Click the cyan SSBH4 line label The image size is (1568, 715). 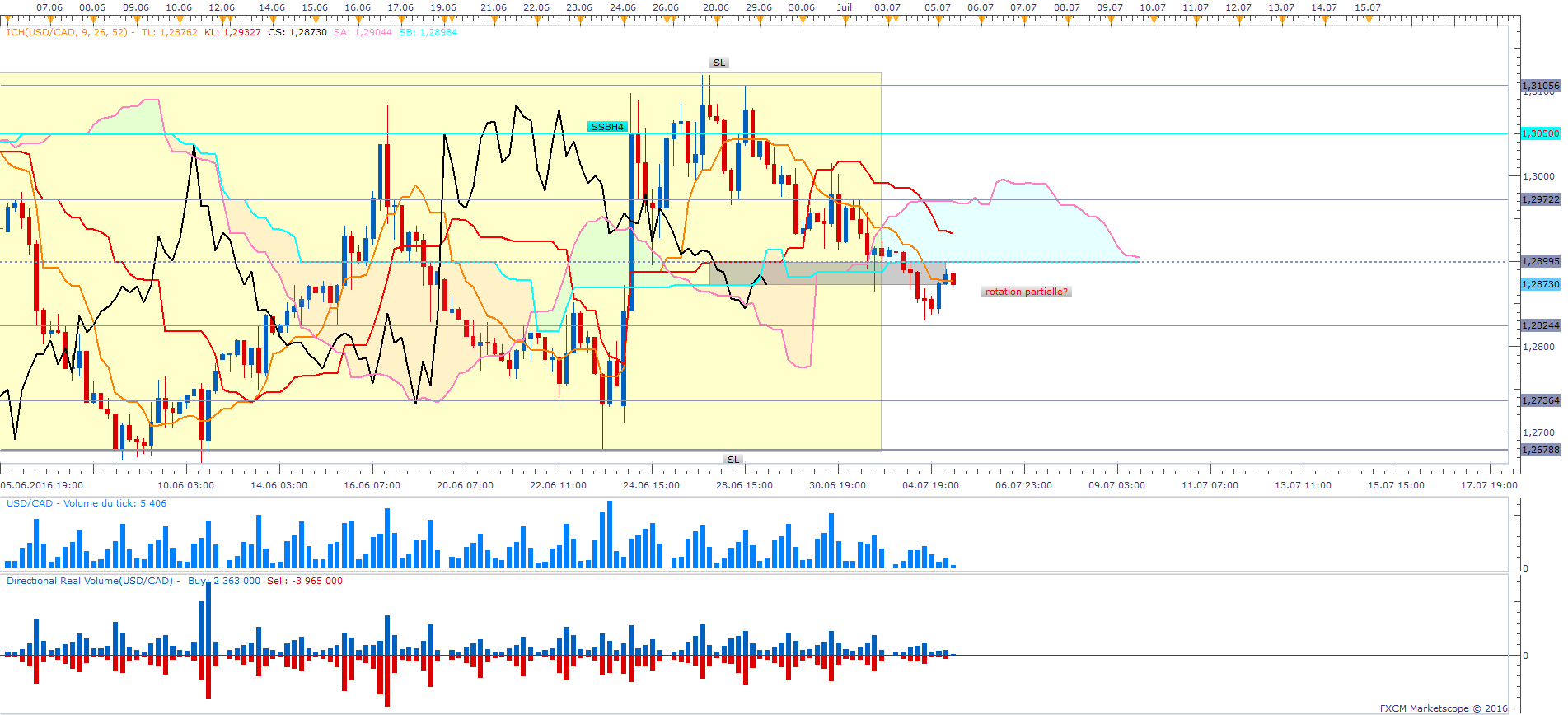click(x=608, y=127)
